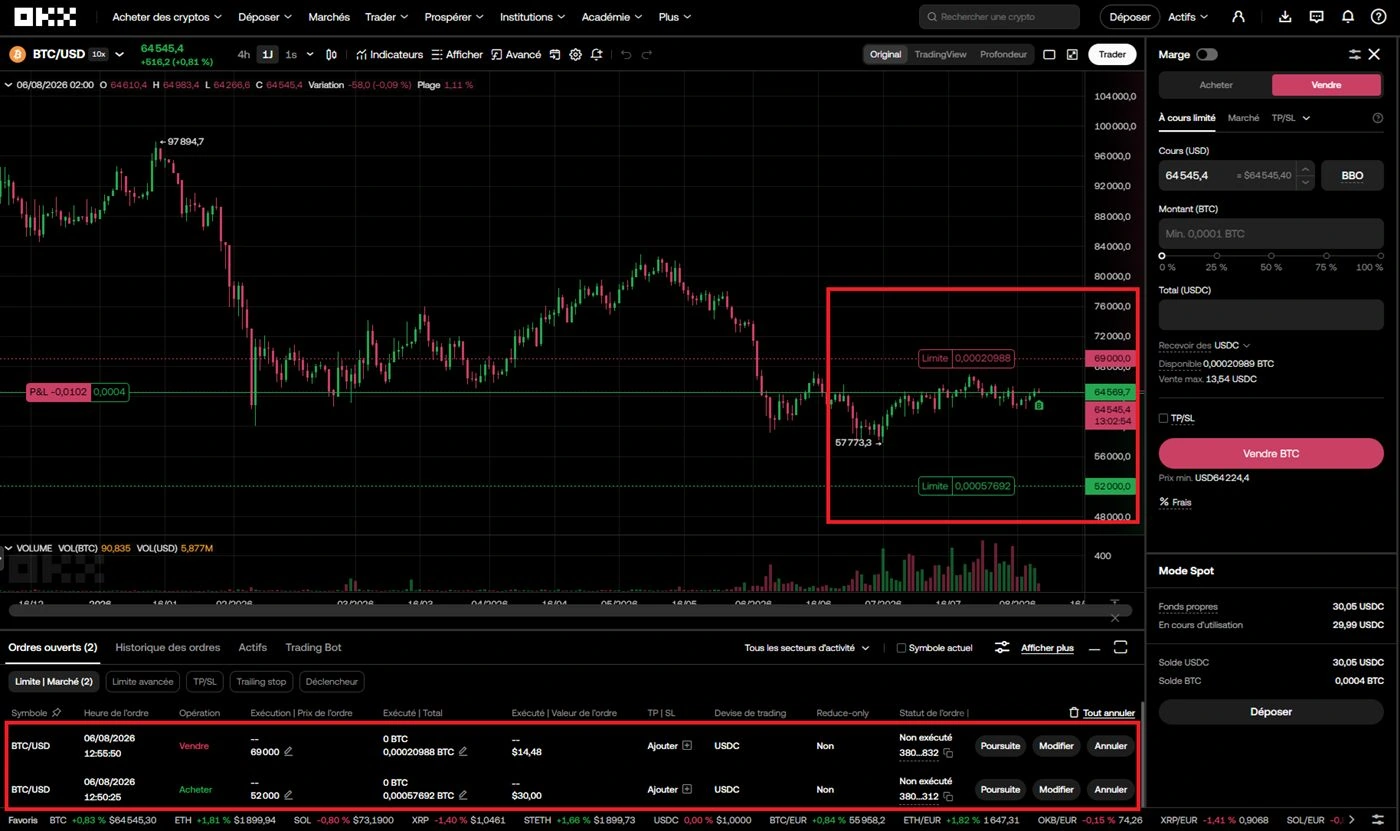Select the 4h timeframe
The width and height of the screenshot is (1400, 831).
[x=244, y=55]
